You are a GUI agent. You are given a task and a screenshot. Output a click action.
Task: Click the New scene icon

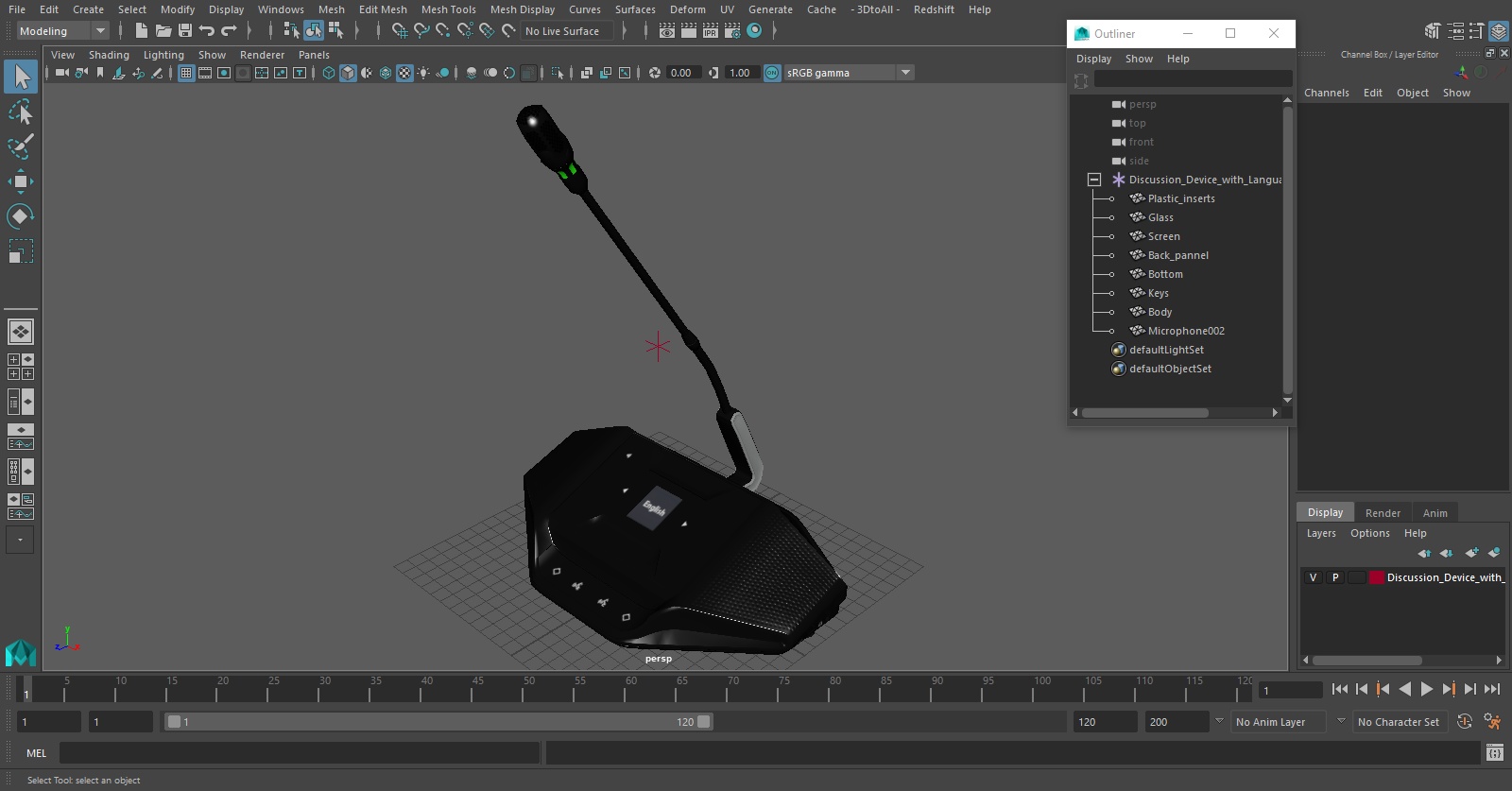coord(141,31)
